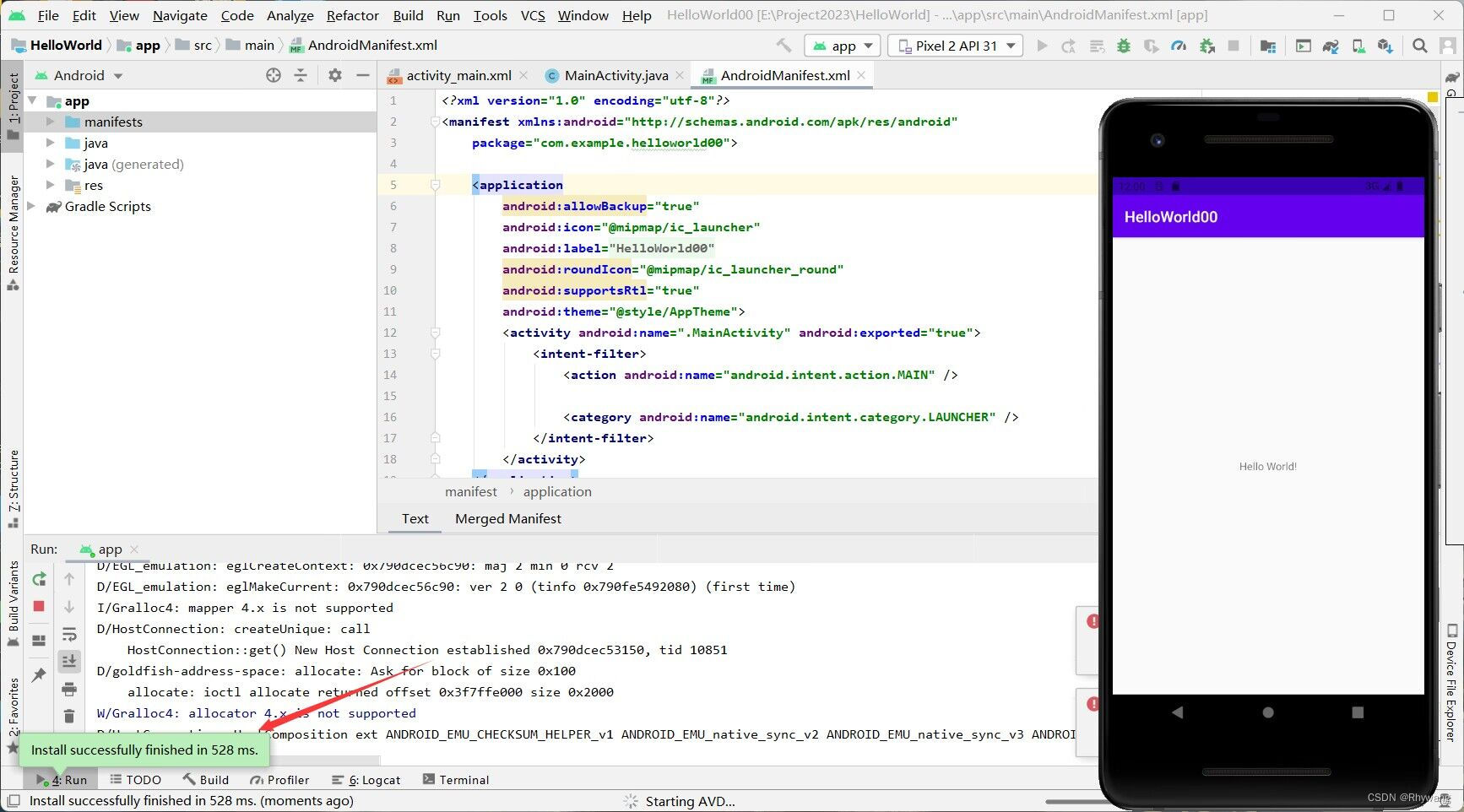
Task: Toggle the Resource Manager side panel
Action: [13, 232]
